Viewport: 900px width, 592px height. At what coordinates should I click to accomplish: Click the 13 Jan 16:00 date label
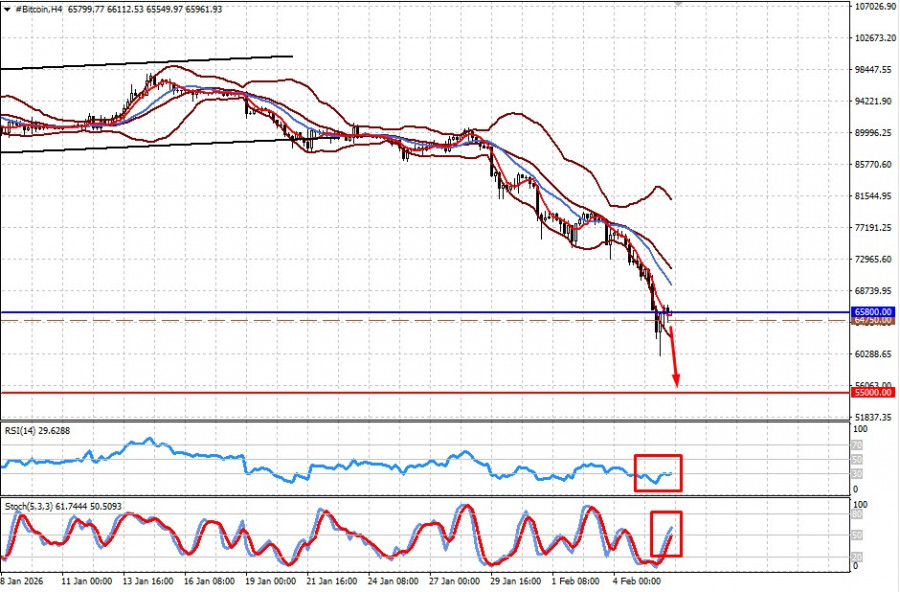click(146, 580)
